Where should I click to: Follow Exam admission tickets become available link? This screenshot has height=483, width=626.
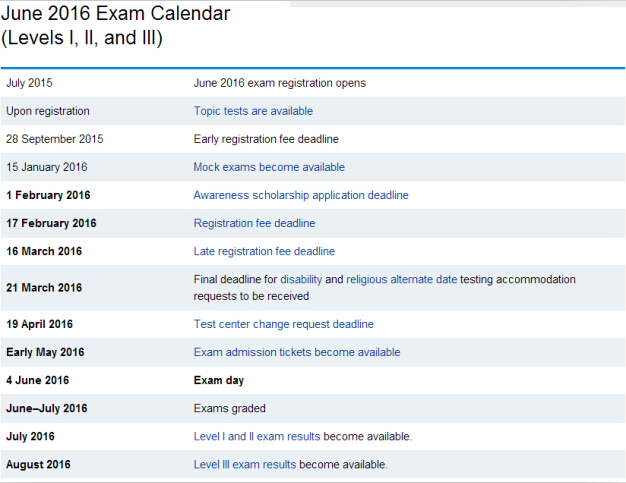296,352
